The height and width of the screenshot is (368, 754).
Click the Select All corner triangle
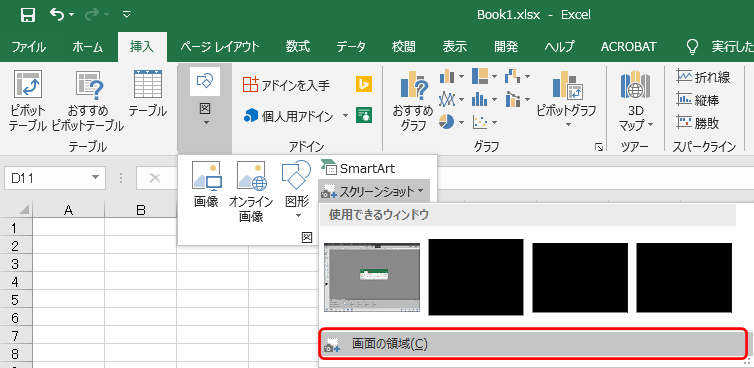pyautogui.click(x=23, y=210)
